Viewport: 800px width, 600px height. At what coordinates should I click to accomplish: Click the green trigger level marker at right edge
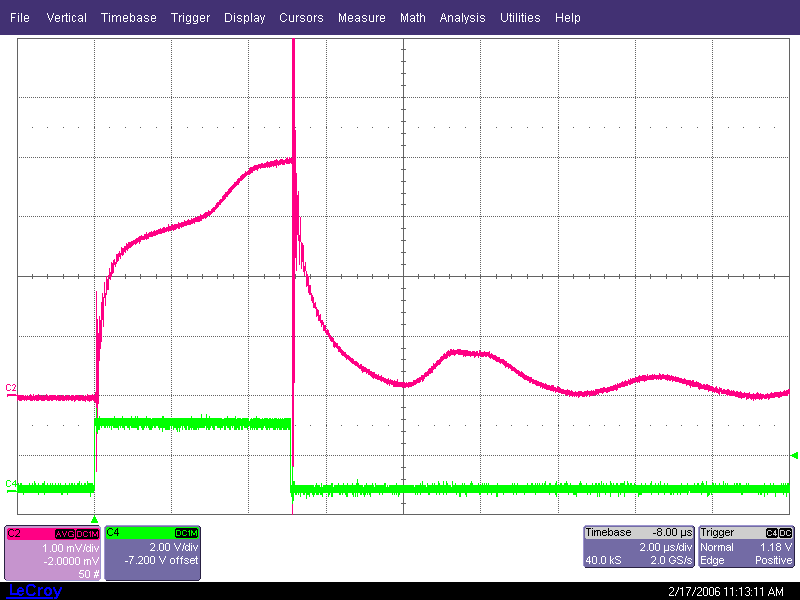[x=794, y=455]
